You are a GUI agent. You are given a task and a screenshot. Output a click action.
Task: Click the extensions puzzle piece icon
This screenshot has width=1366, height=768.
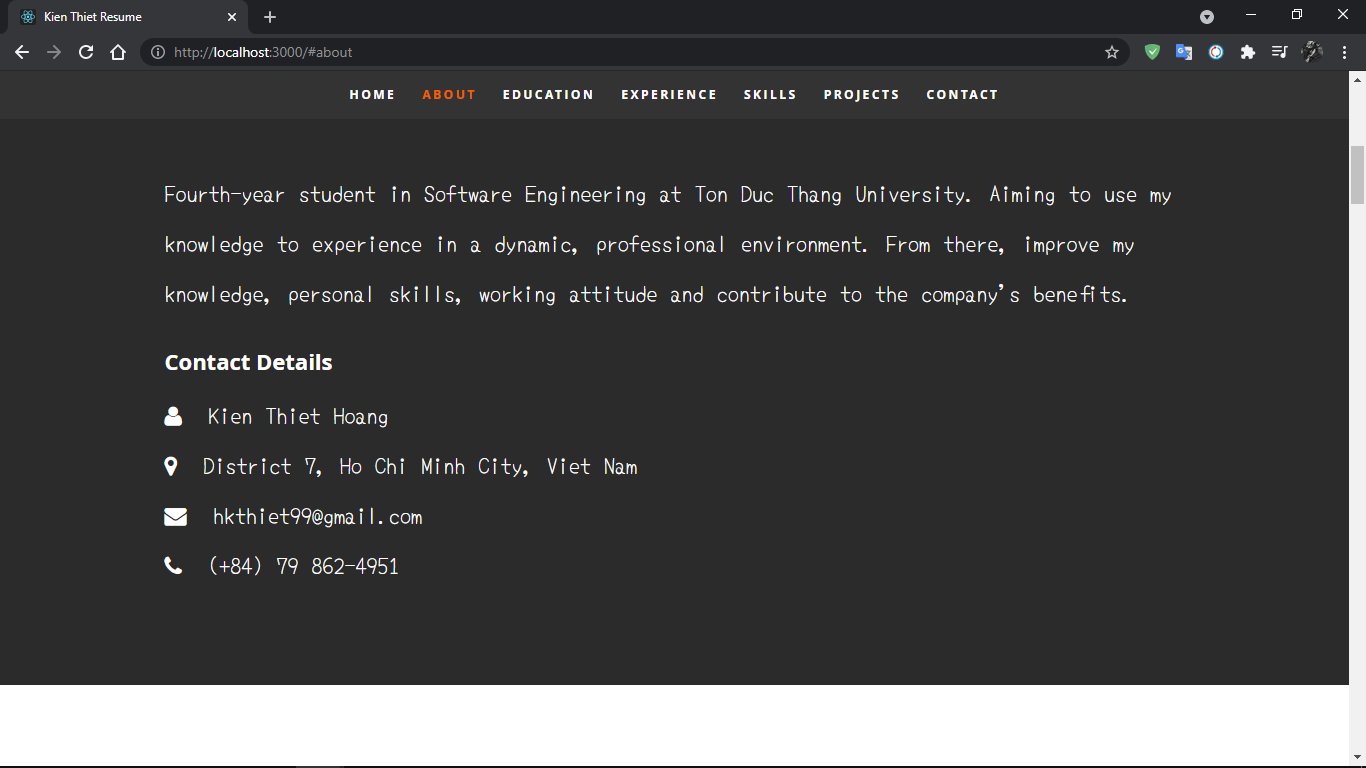pyautogui.click(x=1248, y=52)
